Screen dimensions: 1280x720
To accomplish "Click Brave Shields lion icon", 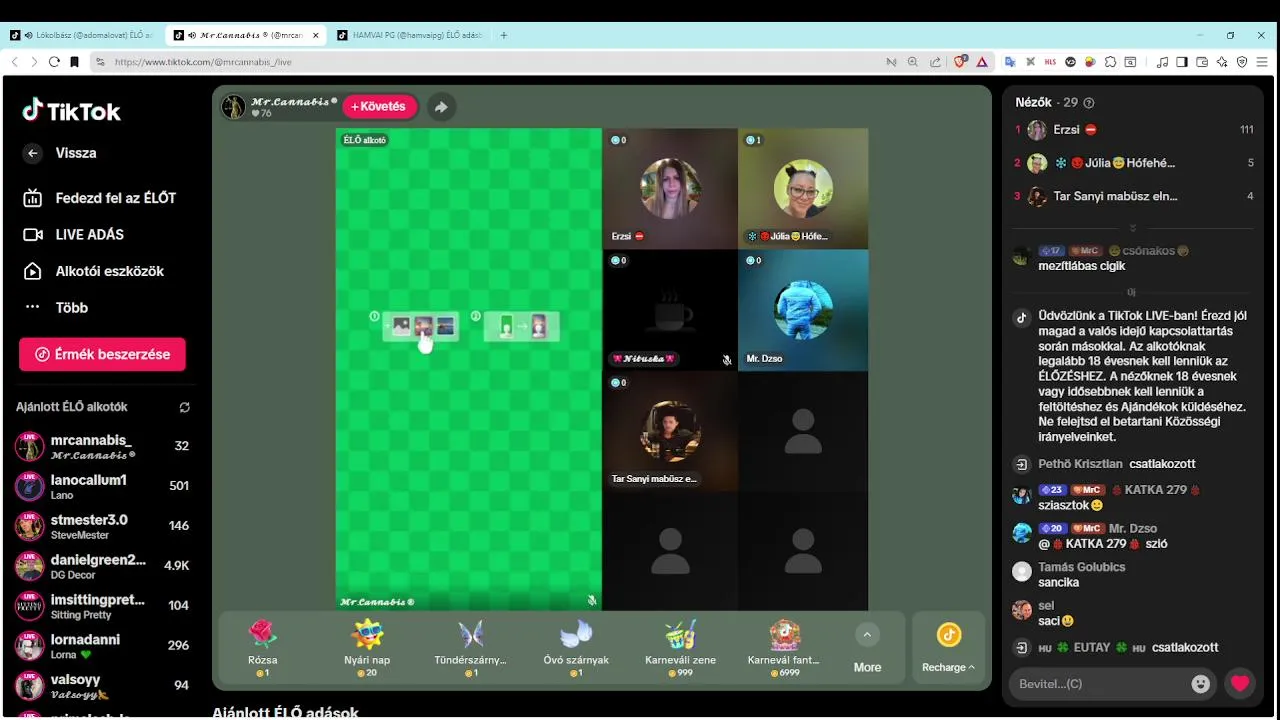I will coord(960,62).
